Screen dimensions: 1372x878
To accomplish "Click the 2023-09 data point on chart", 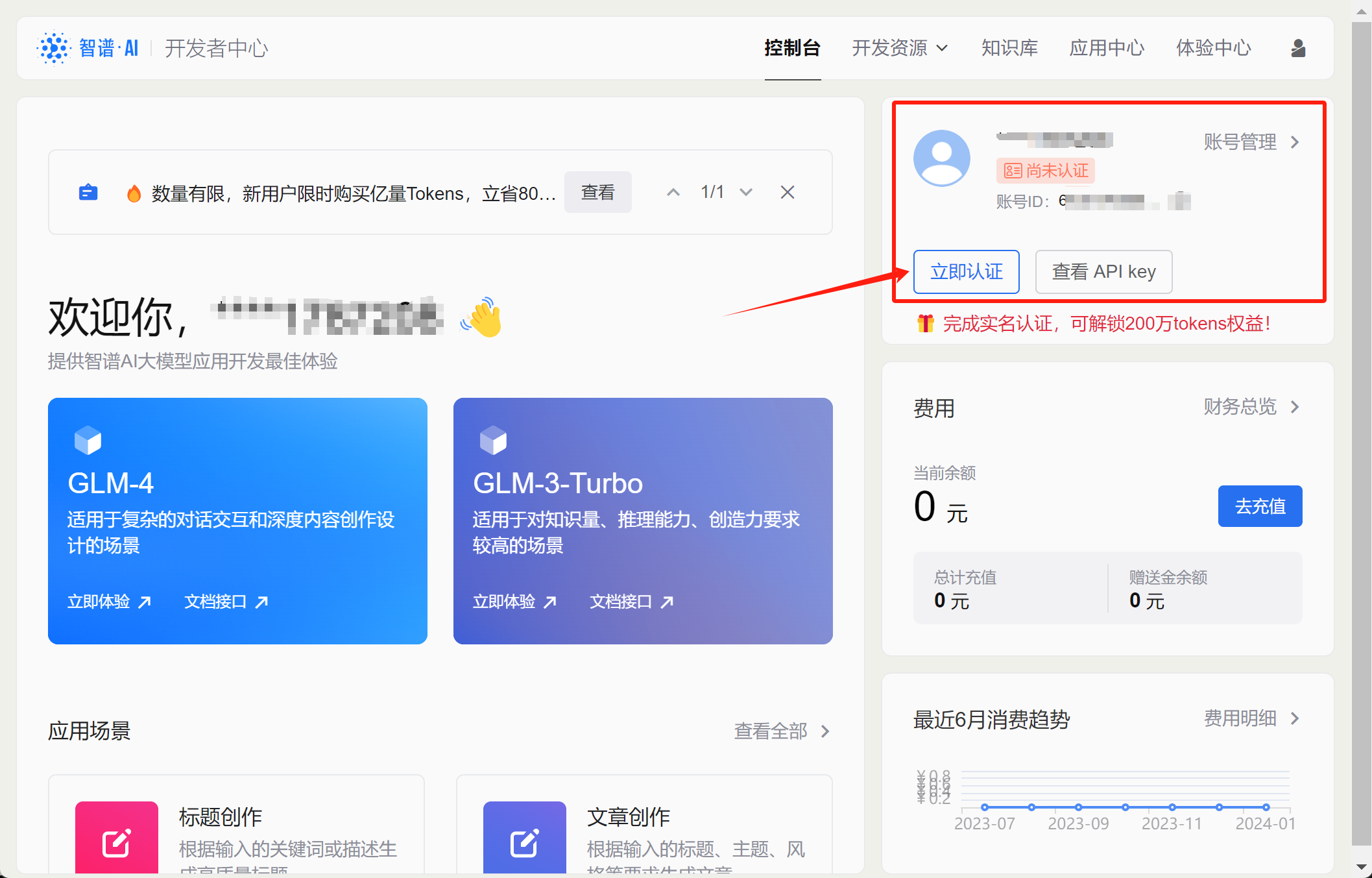I will pyautogui.click(x=1078, y=807).
